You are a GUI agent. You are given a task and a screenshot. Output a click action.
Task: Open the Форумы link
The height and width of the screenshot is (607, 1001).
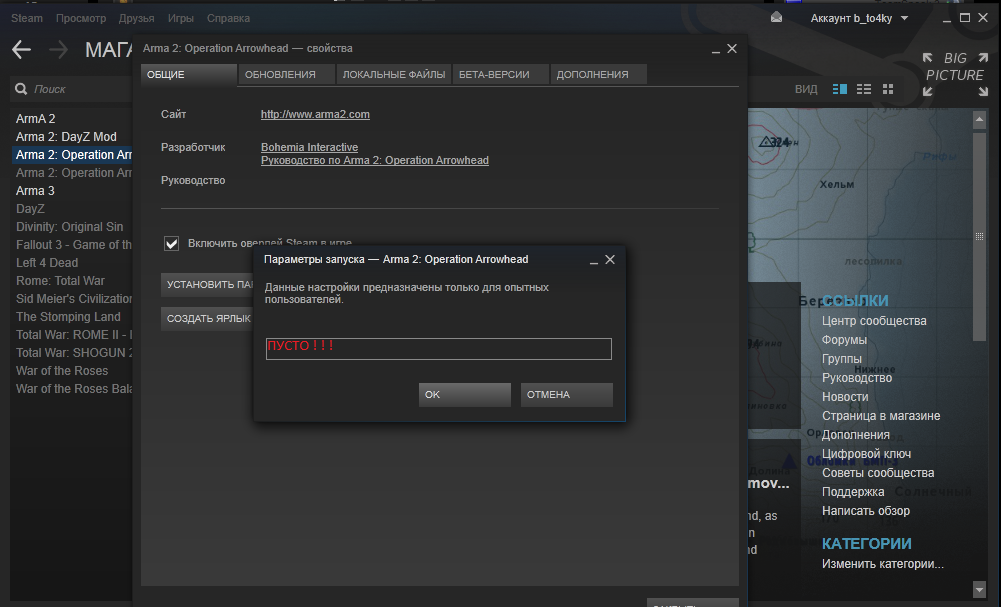click(844, 340)
